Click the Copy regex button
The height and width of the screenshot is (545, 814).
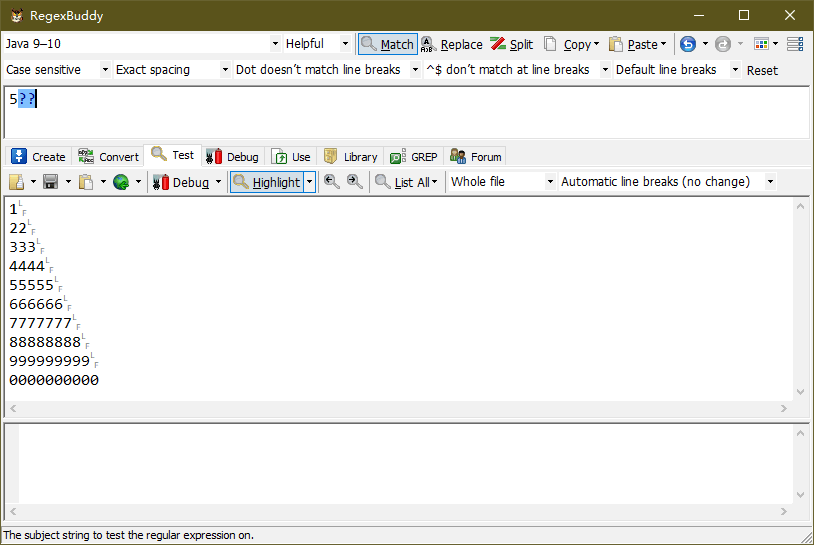point(572,44)
